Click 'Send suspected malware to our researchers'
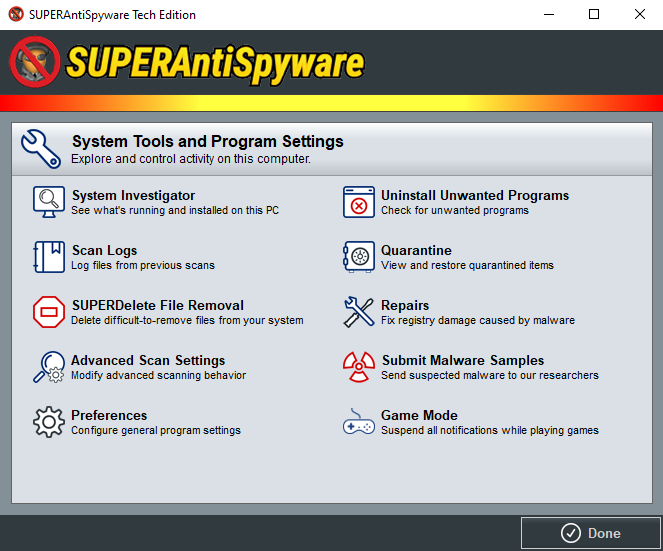 click(x=490, y=375)
